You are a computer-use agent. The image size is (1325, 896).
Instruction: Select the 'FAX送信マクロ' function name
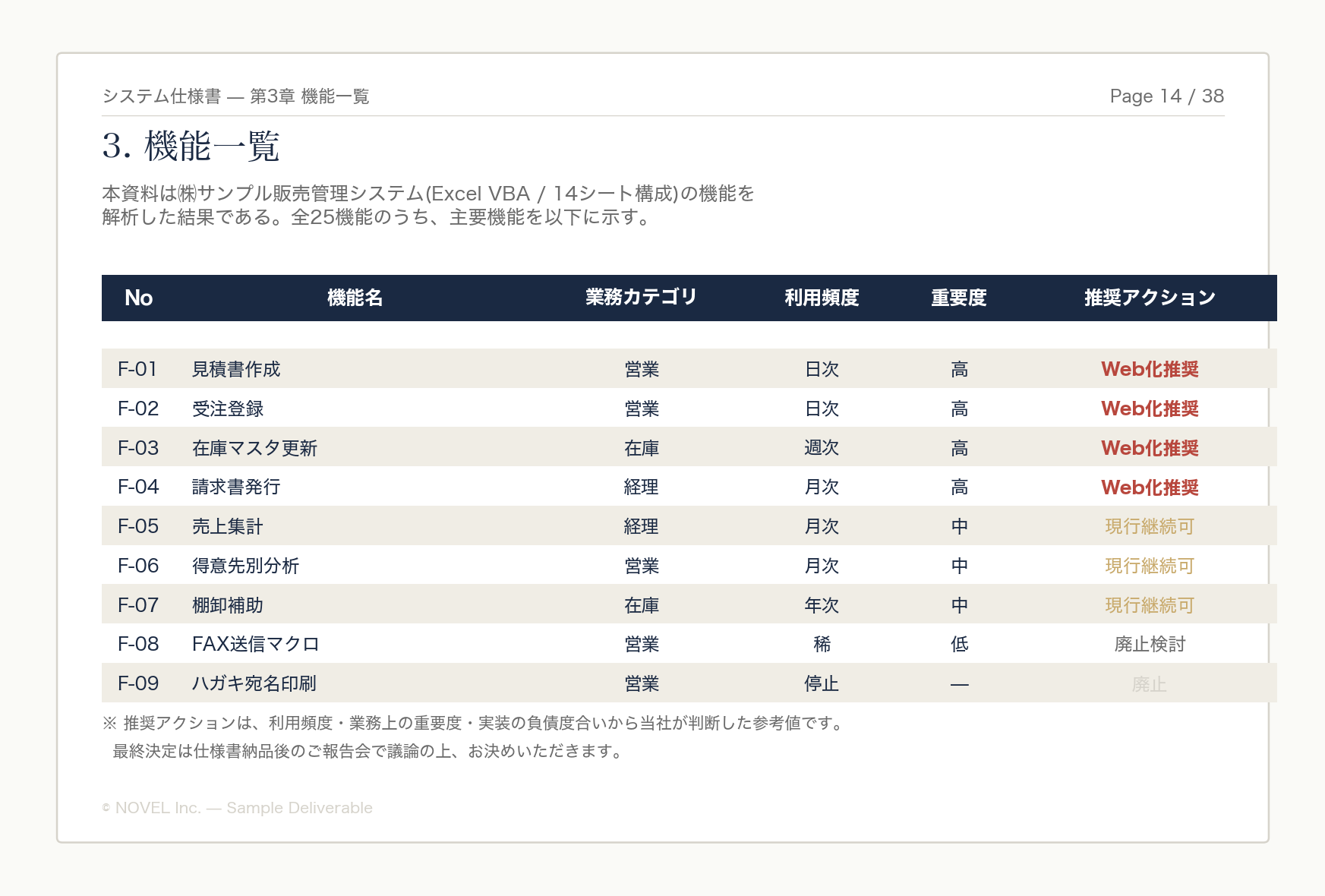click(255, 644)
